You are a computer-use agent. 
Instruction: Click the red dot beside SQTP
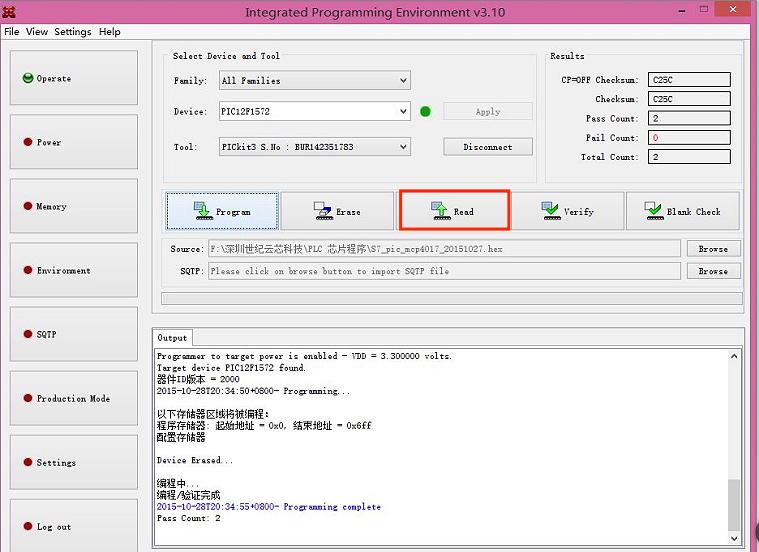[28, 334]
